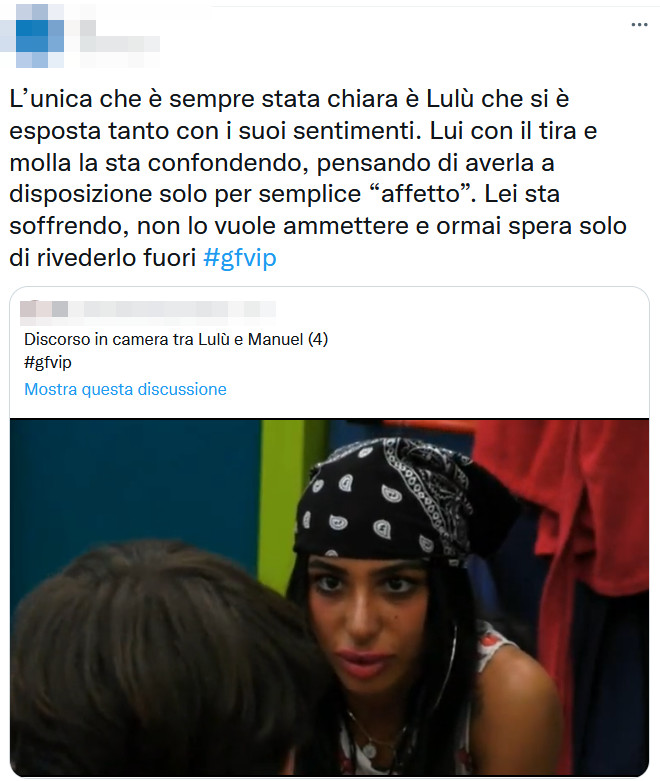Click the tweet author's blurred display name
This screenshot has height=781, width=660.
click(88, 27)
